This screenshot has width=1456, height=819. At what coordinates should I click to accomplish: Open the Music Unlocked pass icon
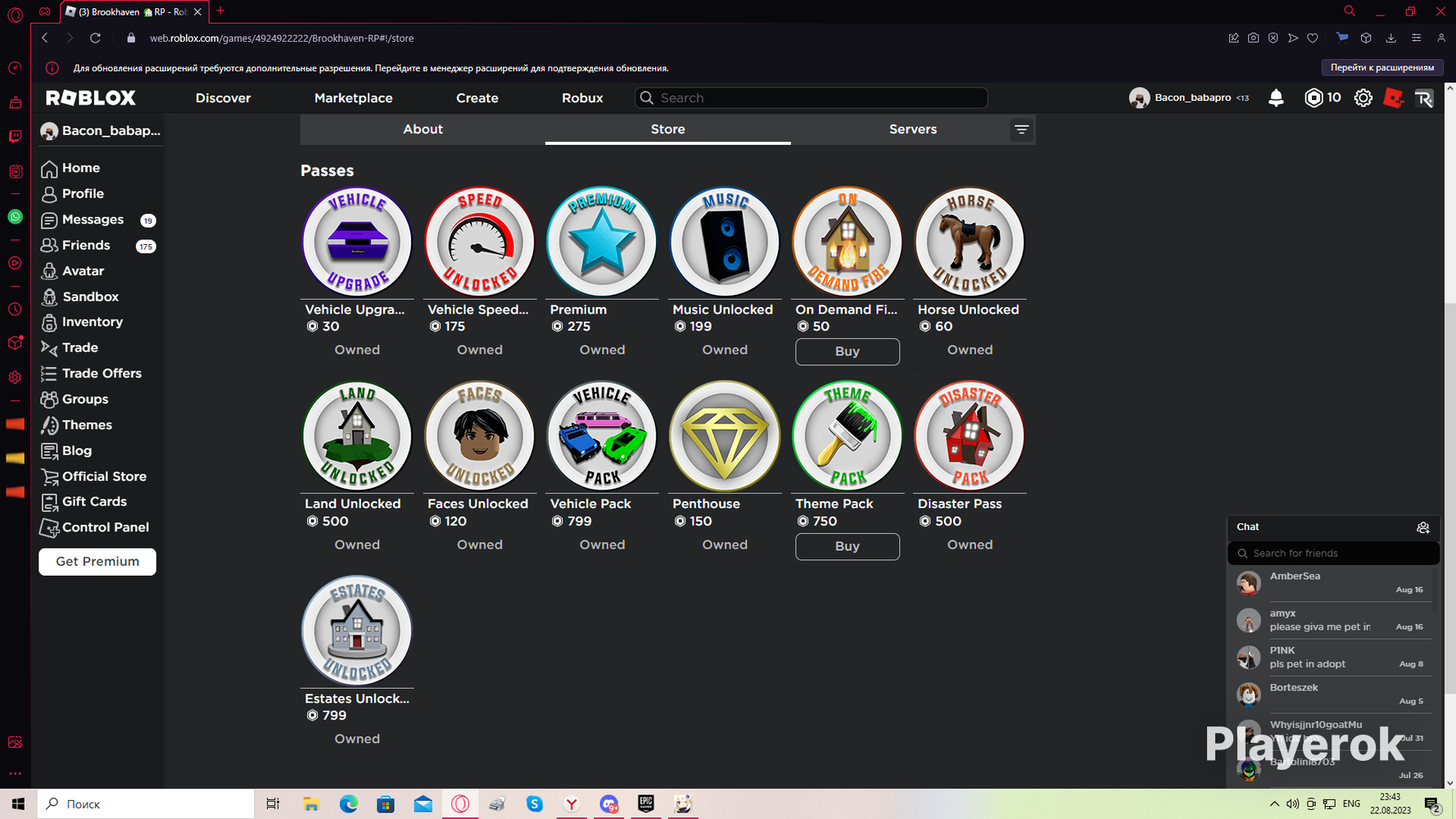tap(725, 242)
